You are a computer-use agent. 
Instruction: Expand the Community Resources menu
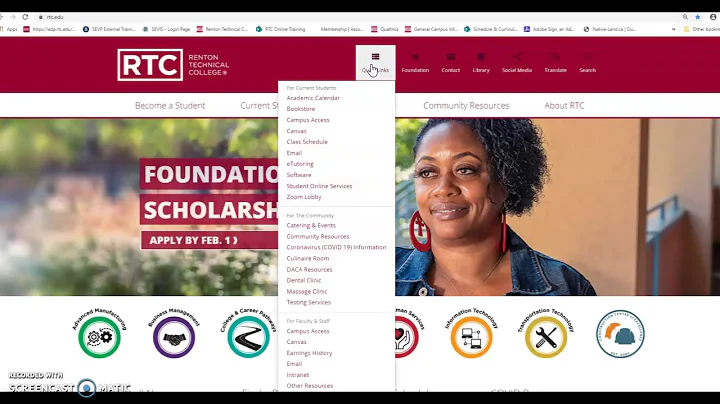[466, 106]
